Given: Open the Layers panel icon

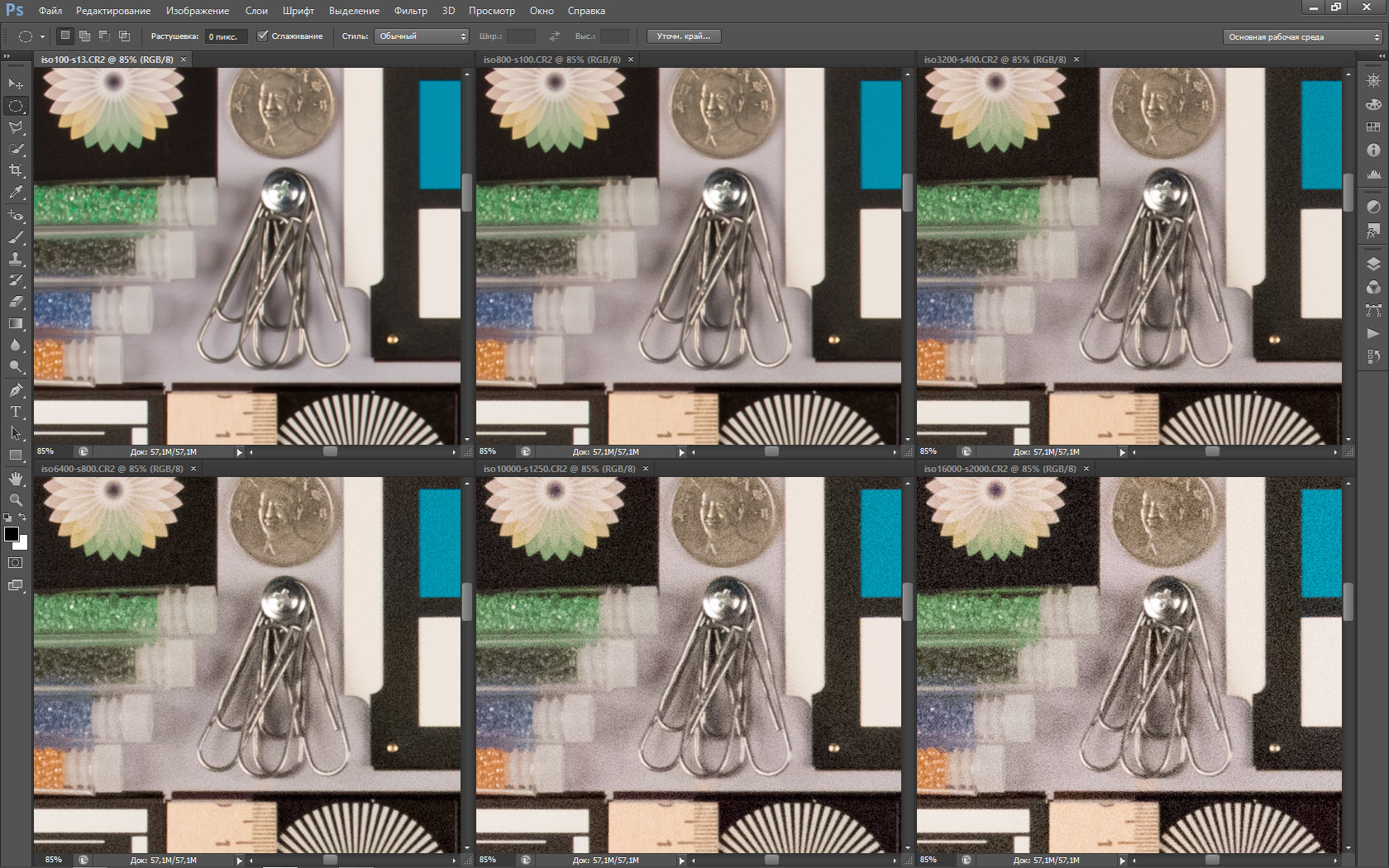Looking at the screenshot, I should pos(1373,264).
